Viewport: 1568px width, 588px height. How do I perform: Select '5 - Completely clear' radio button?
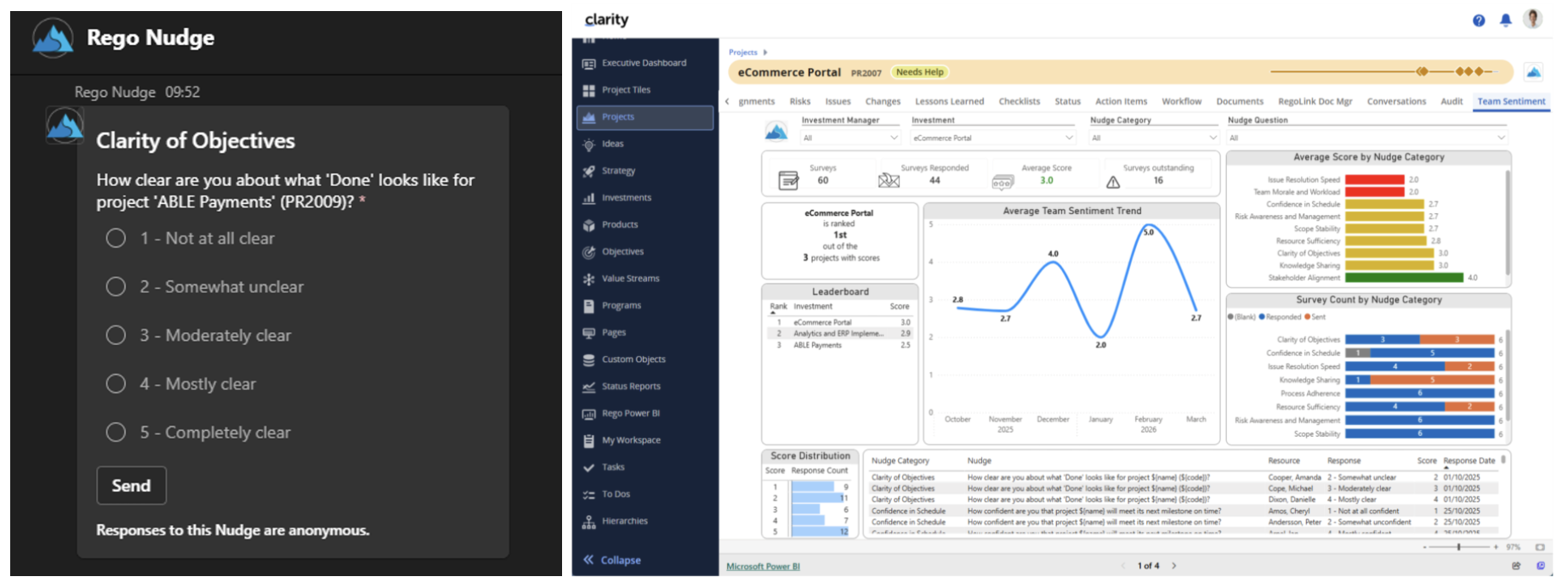pyautogui.click(x=116, y=433)
